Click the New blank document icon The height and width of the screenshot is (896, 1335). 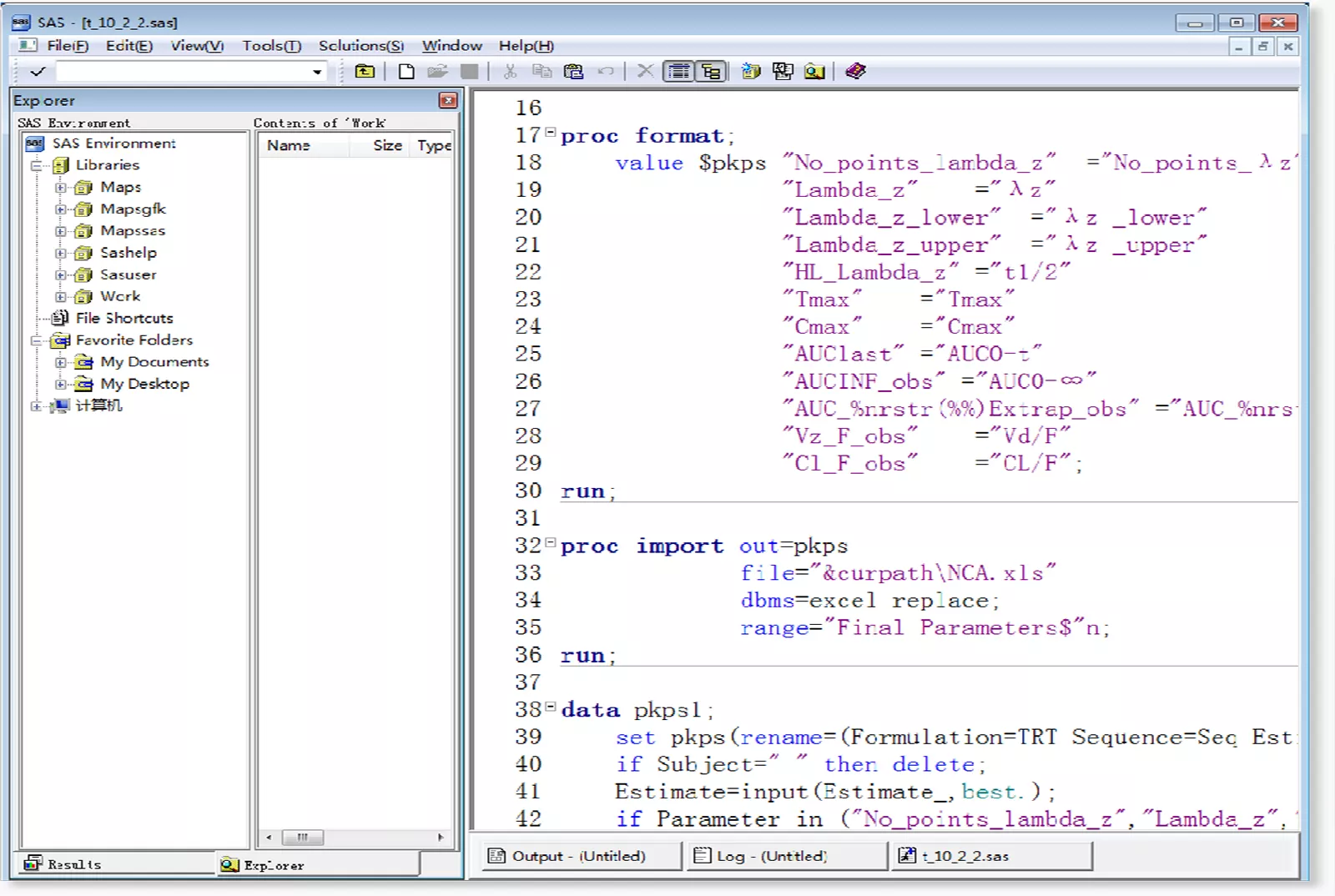tap(406, 71)
